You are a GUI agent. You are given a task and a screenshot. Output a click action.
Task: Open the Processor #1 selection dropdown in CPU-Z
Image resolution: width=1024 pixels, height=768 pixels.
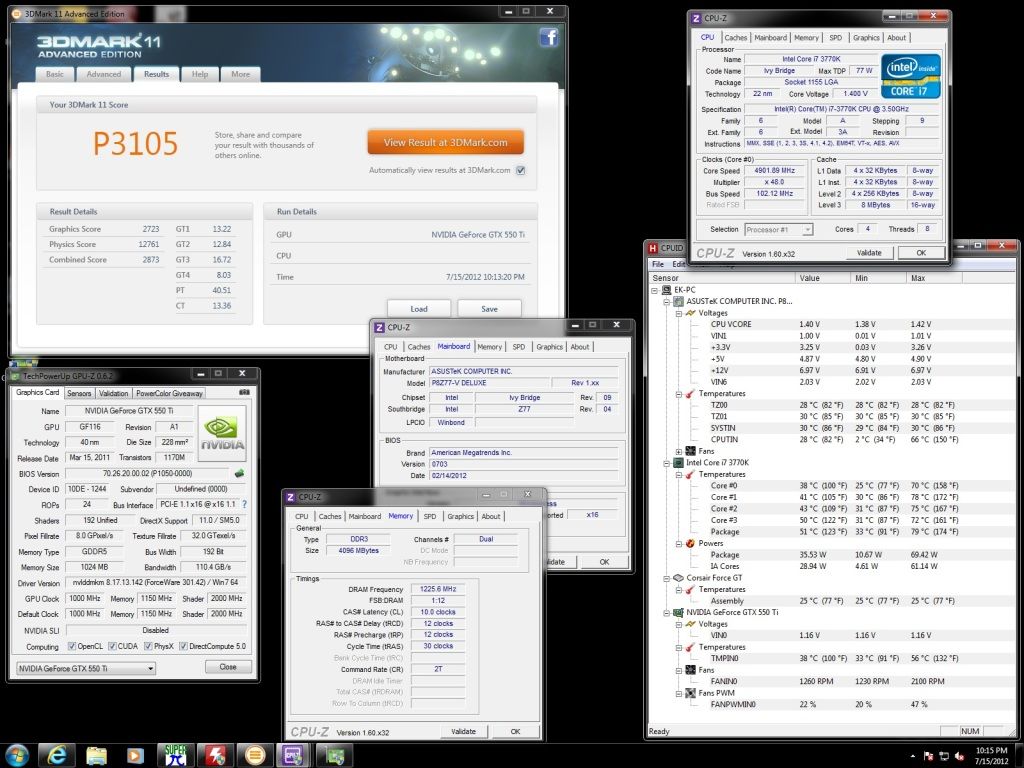click(778, 229)
